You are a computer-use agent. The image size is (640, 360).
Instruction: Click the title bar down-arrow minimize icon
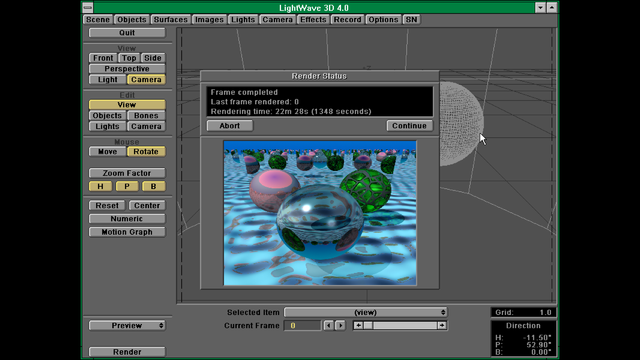(540, 8)
